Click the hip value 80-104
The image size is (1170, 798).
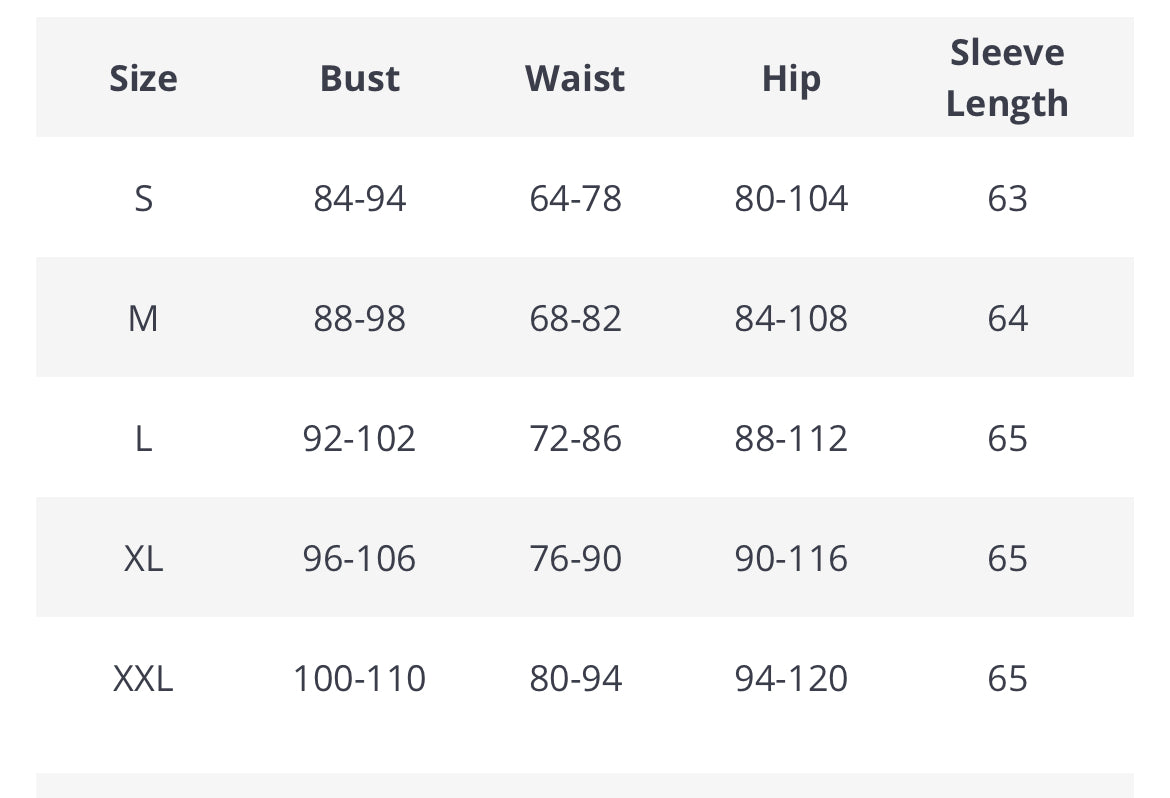pos(791,199)
